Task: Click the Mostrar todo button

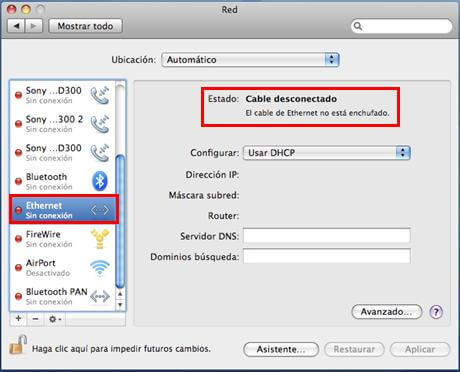Action: [85, 26]
